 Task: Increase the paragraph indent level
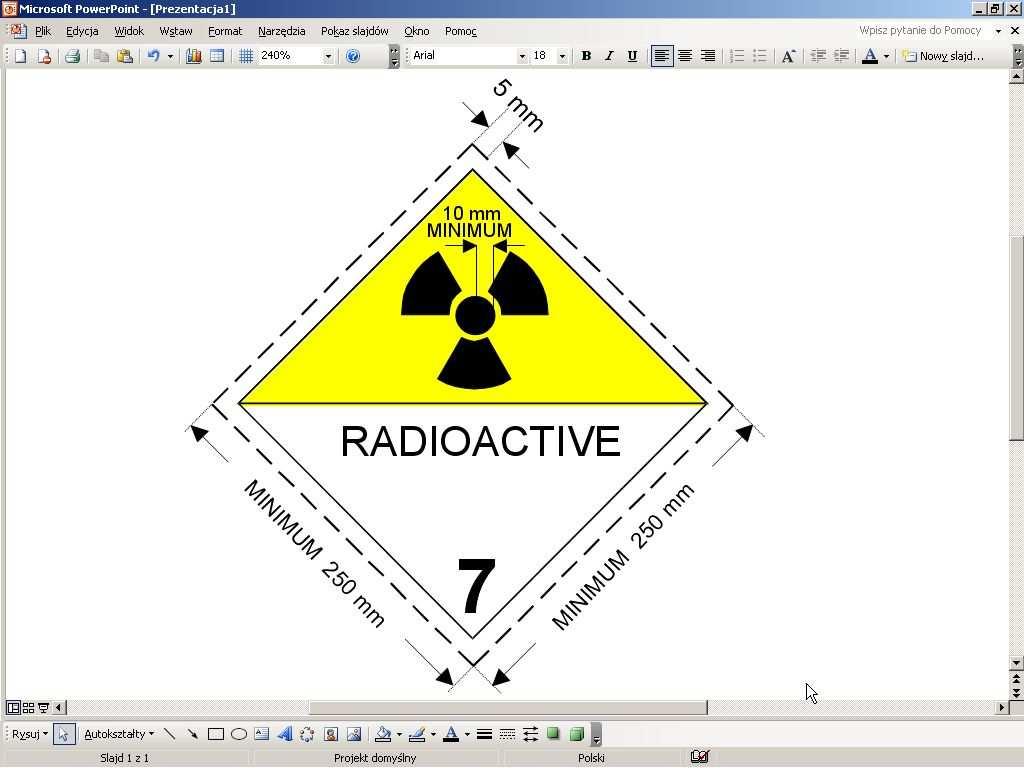point(841,56)
